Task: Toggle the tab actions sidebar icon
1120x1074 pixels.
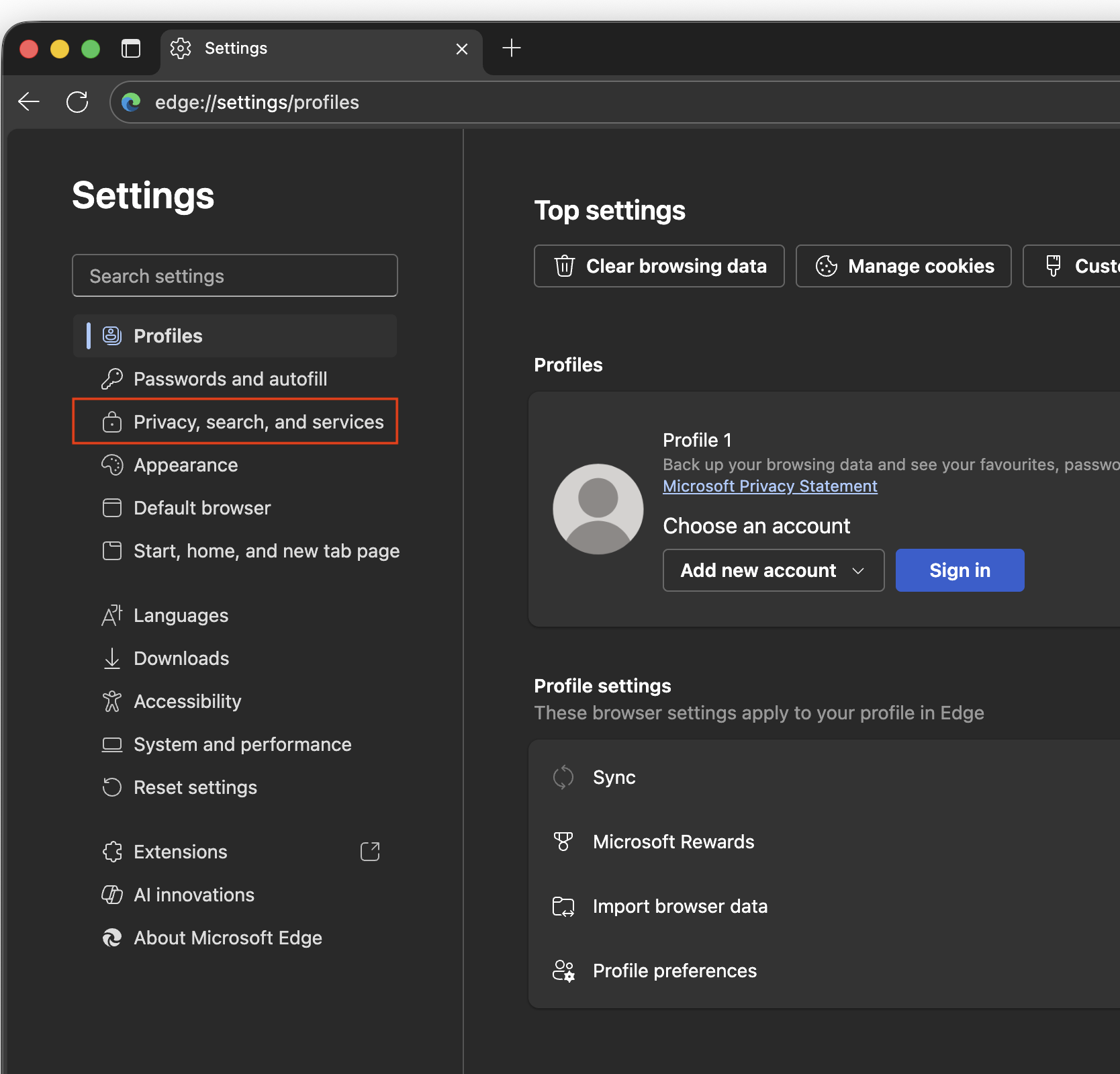Action: pyautogui.click(x=131, y=48)
